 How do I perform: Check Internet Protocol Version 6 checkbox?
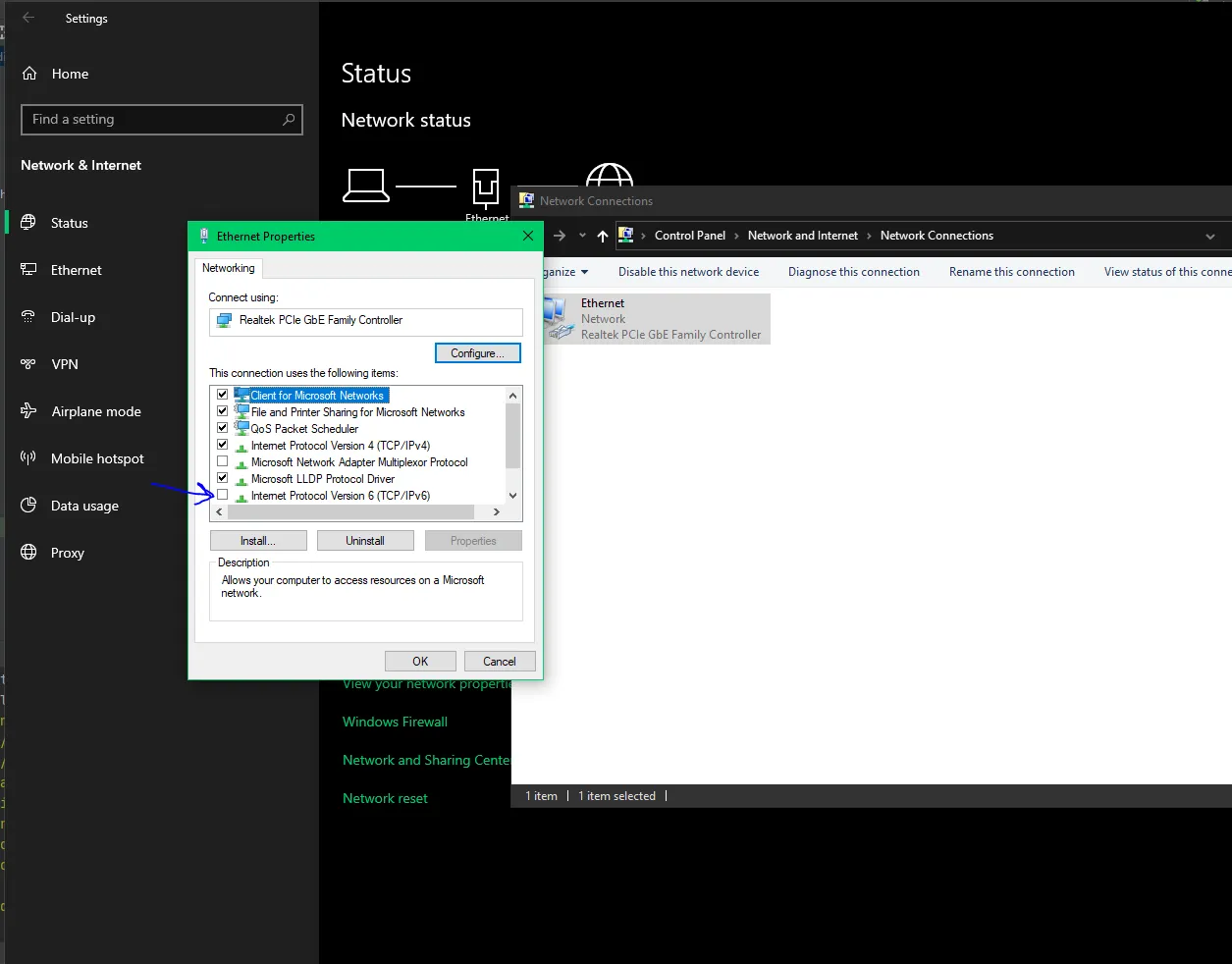222,495
